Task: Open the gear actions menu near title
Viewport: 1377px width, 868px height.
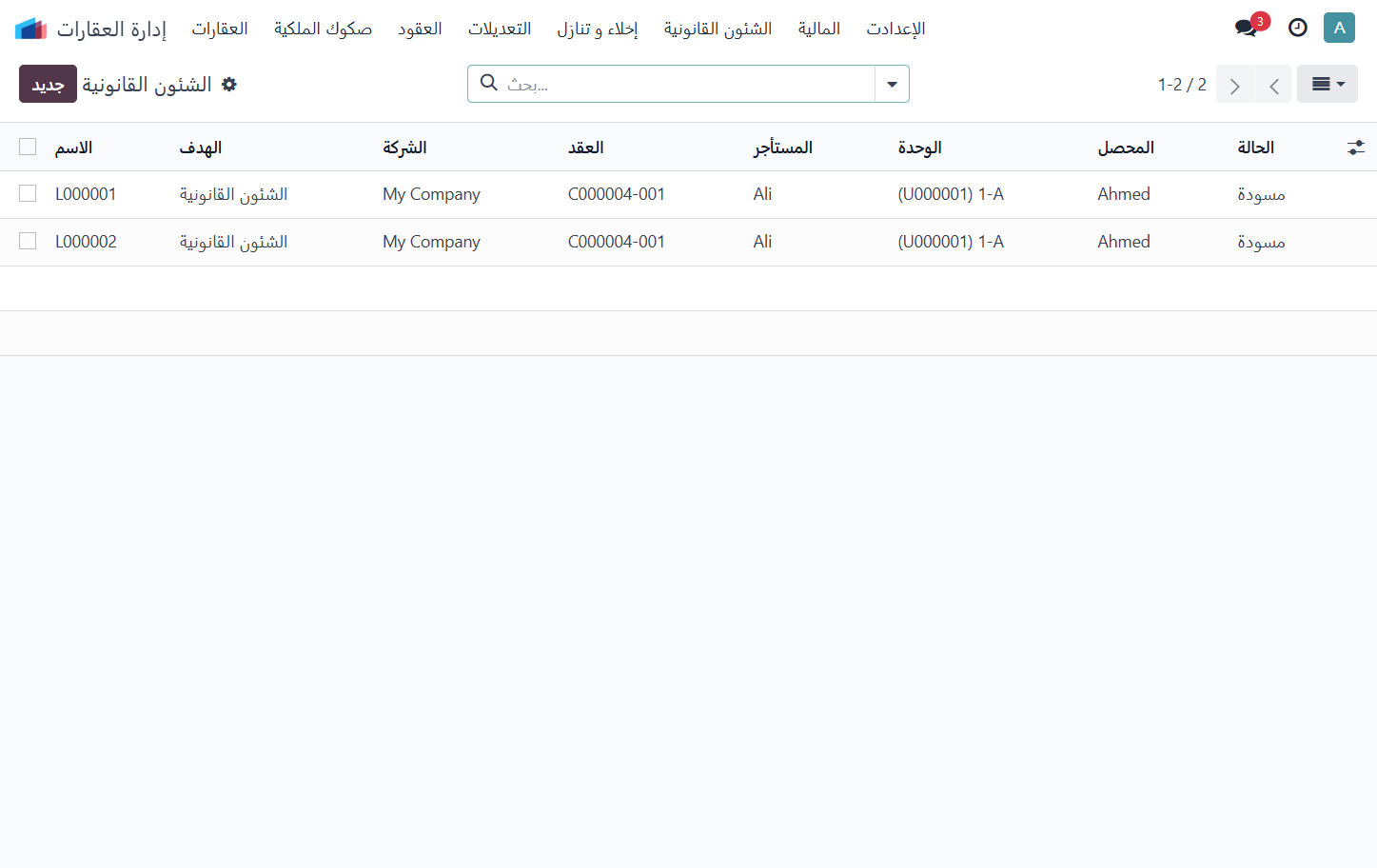Action: (x=229, y=85)
